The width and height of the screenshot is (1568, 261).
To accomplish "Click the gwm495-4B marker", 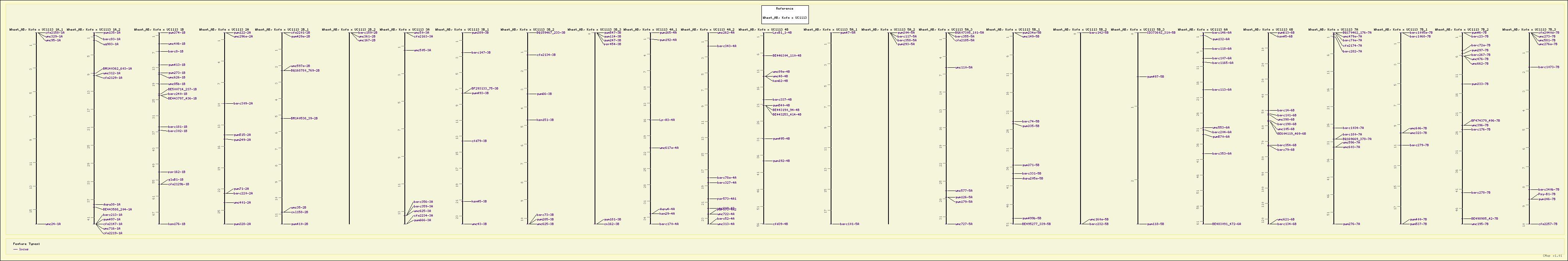I will pyautogui.click(x=781, y=139).
